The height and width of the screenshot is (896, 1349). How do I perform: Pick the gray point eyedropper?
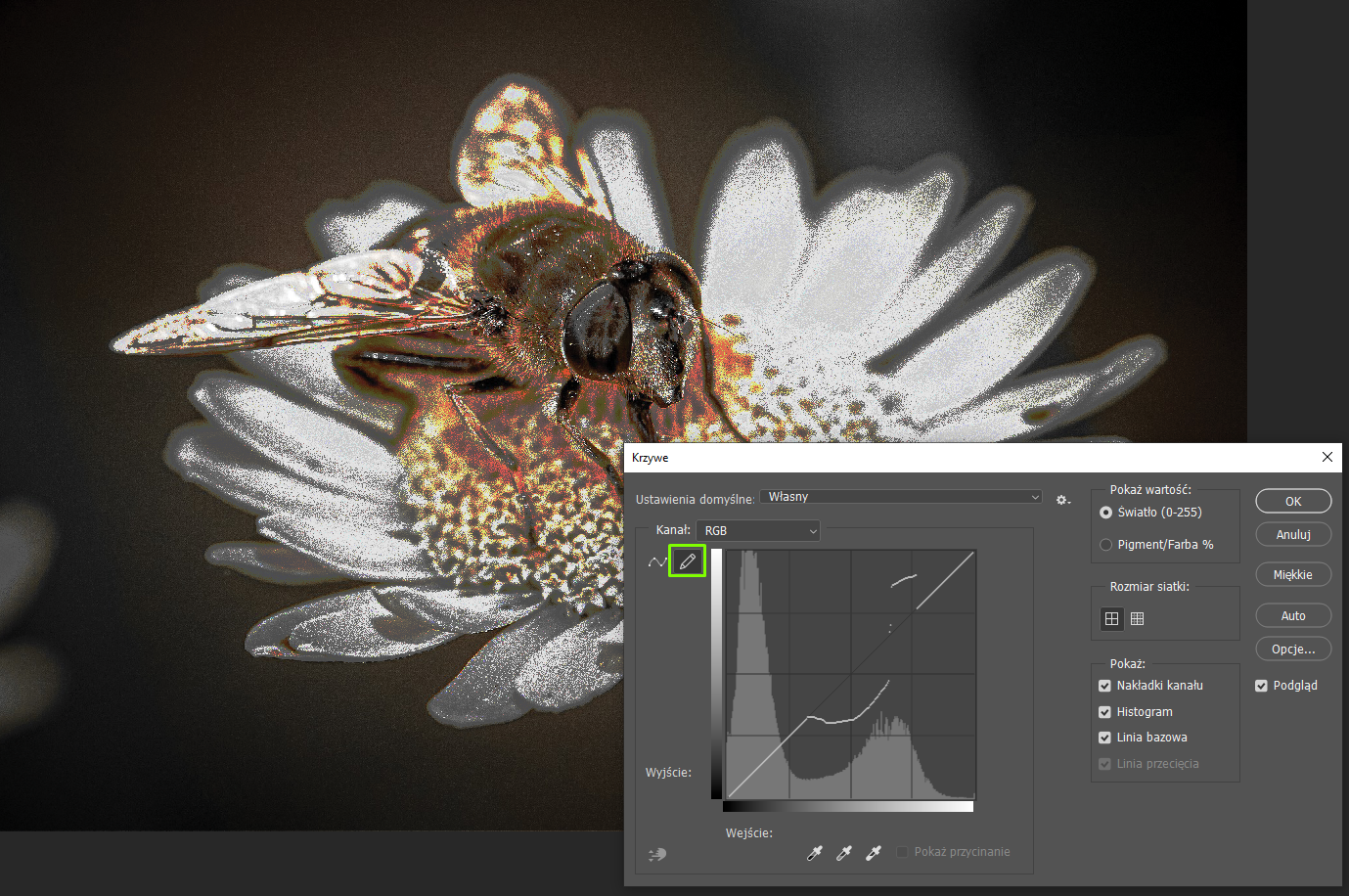pyautogui.click(x=843, y=853)
